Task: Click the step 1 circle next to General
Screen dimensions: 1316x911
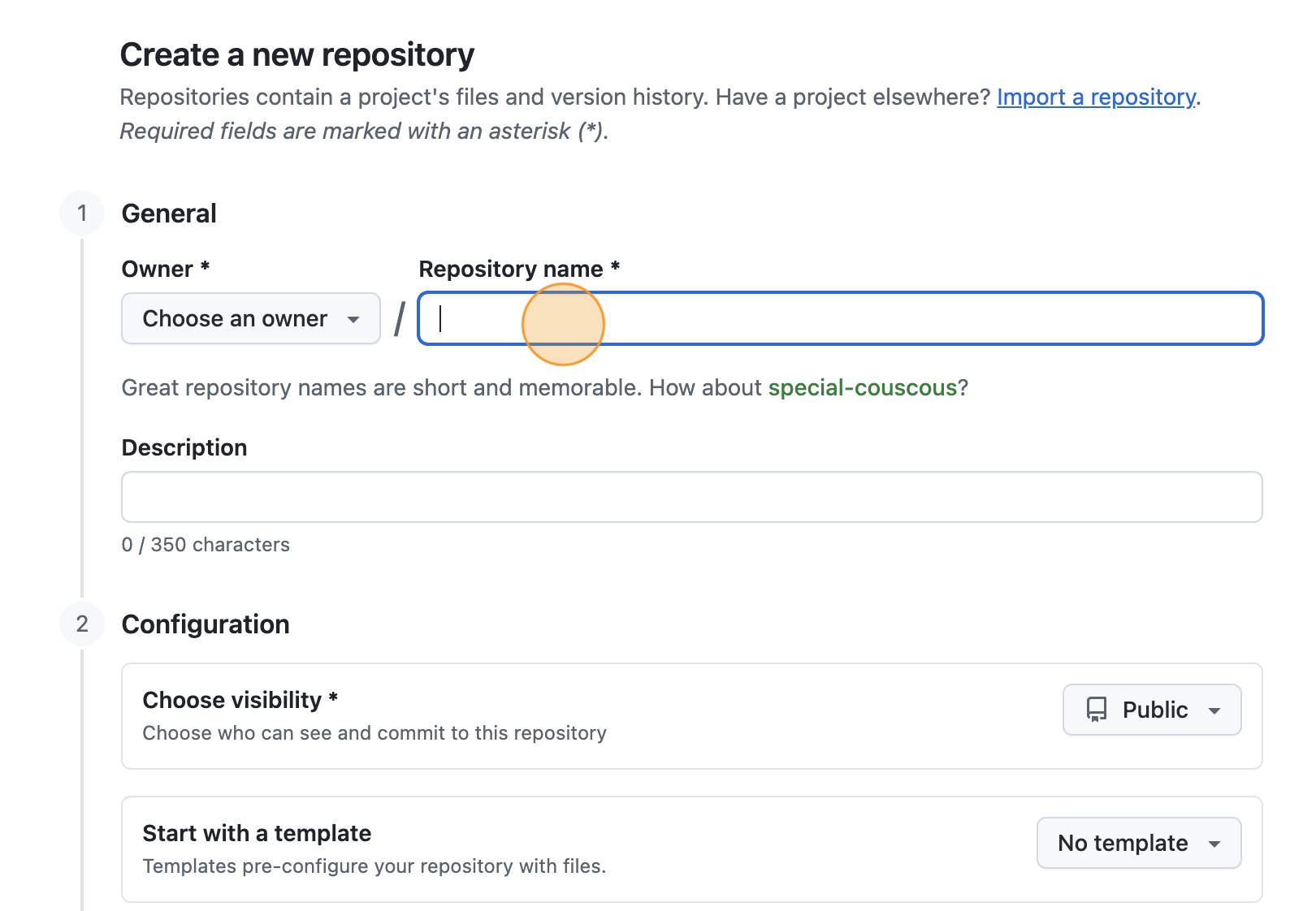Action: 82,213
